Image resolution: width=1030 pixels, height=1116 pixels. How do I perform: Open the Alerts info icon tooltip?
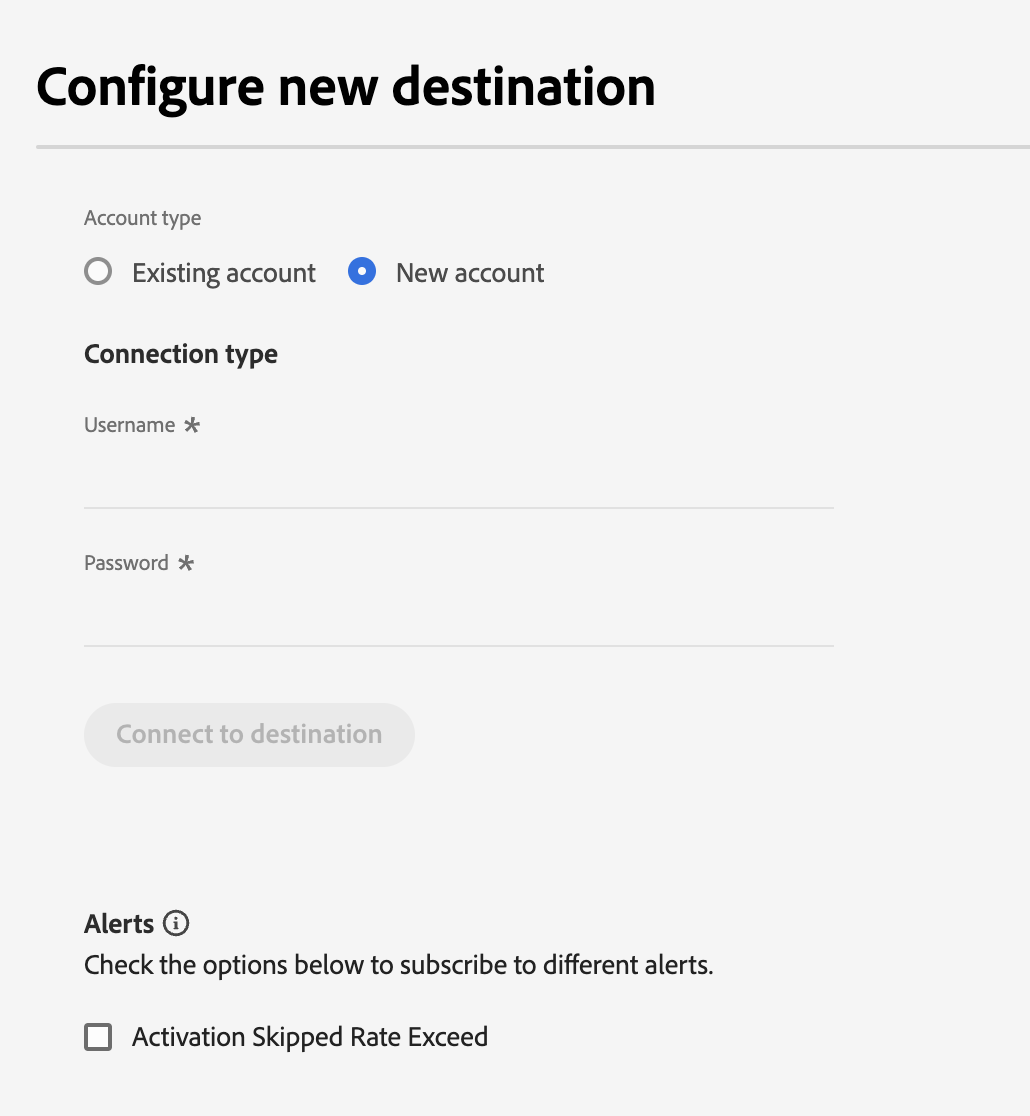click(176, 923)
